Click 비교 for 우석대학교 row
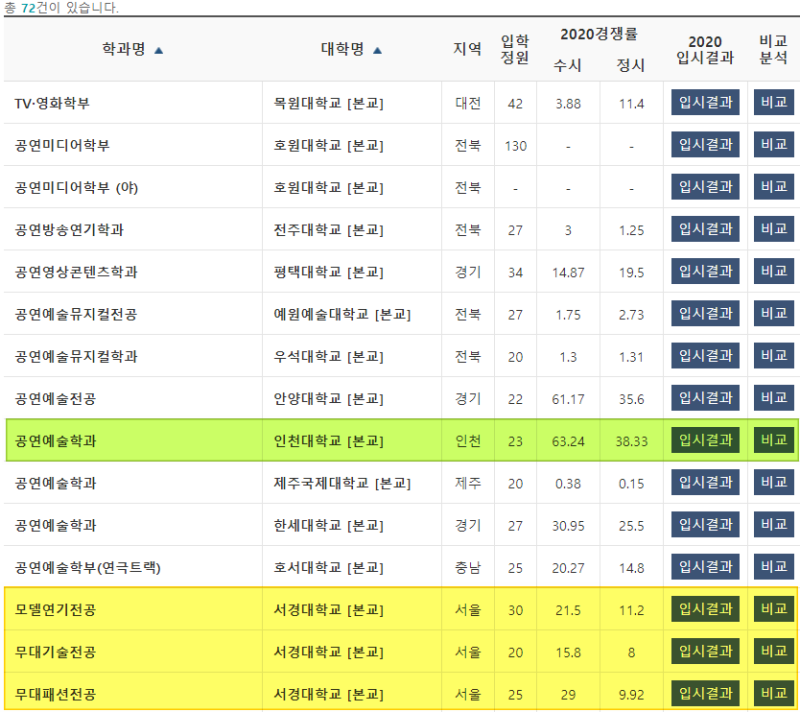 773,356
